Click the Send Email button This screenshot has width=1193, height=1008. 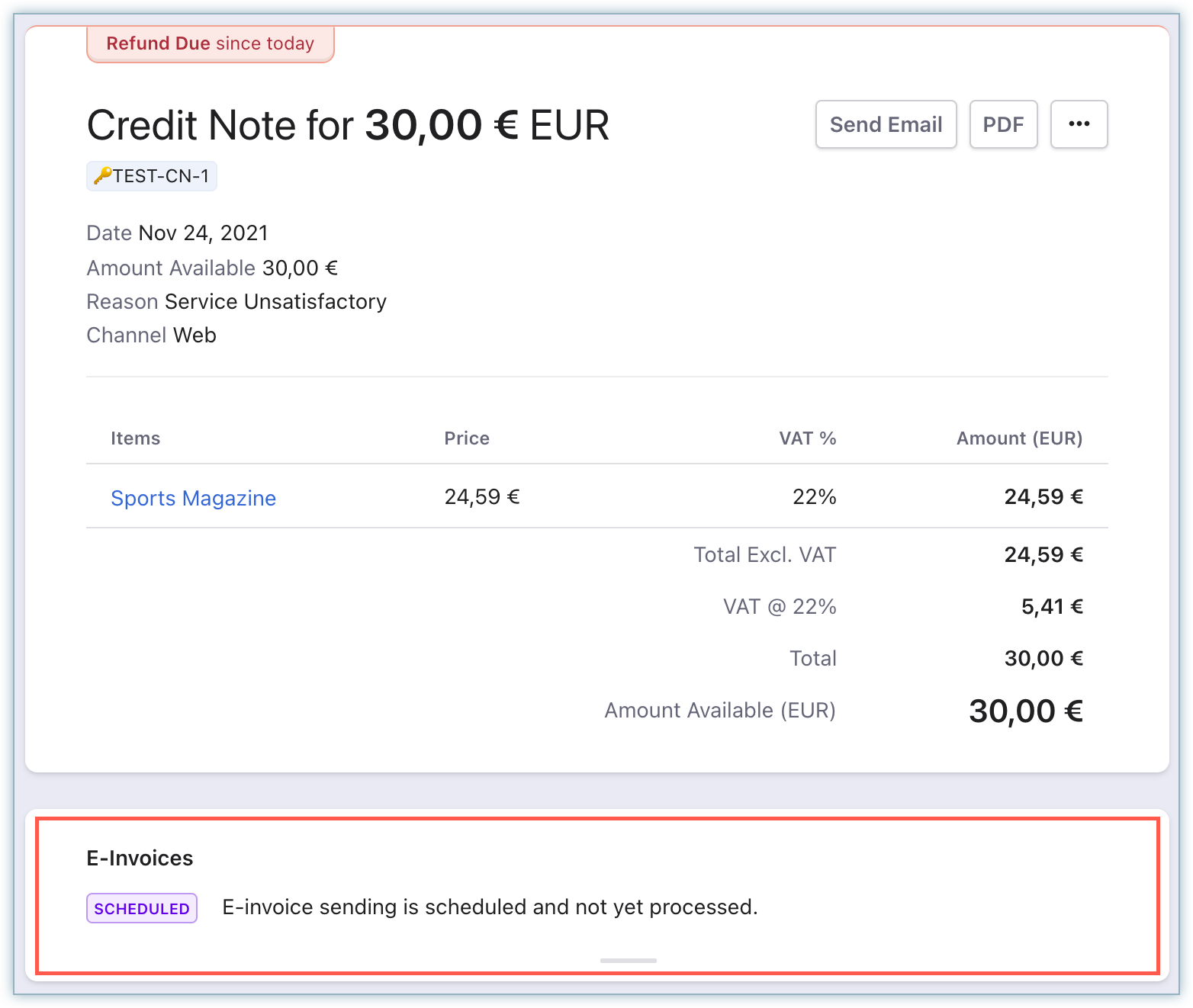(886, 124)
